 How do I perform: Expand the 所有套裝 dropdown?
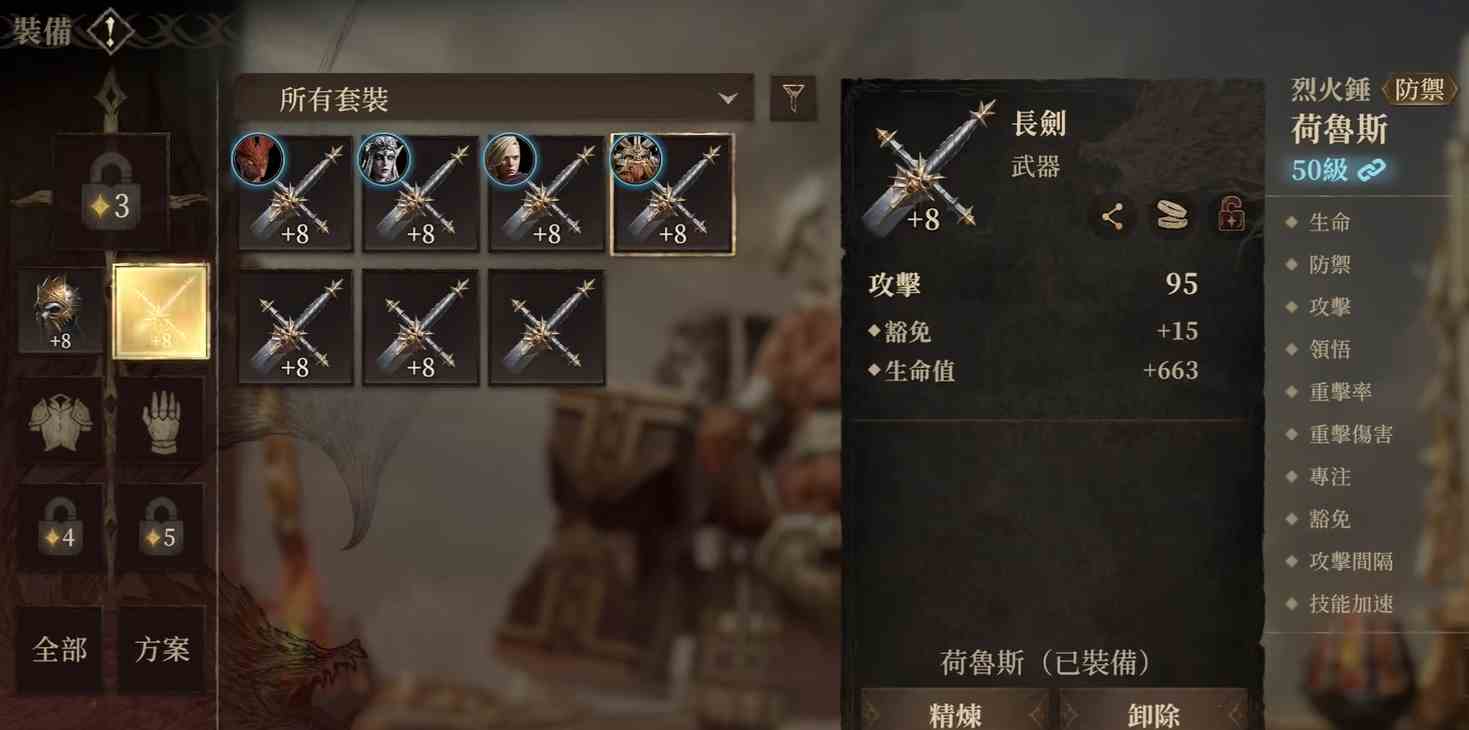494,98
